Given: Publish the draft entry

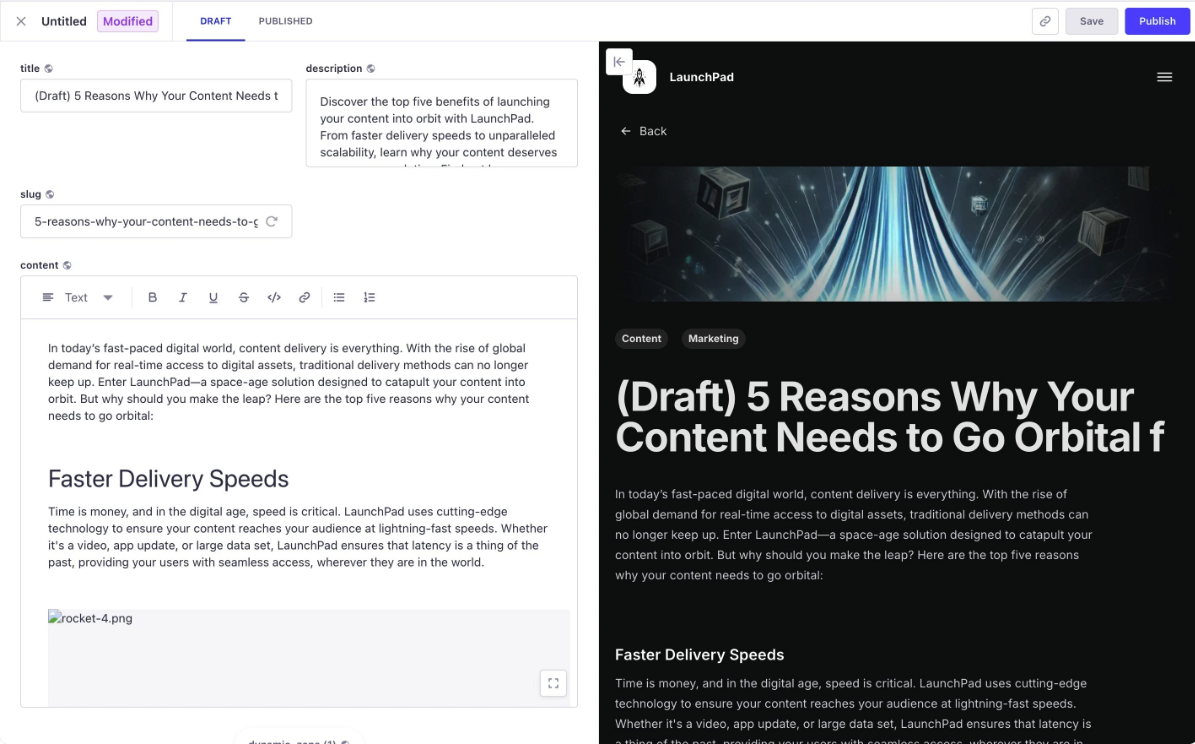Looking at the screenshot, I should coord(1157,21).
